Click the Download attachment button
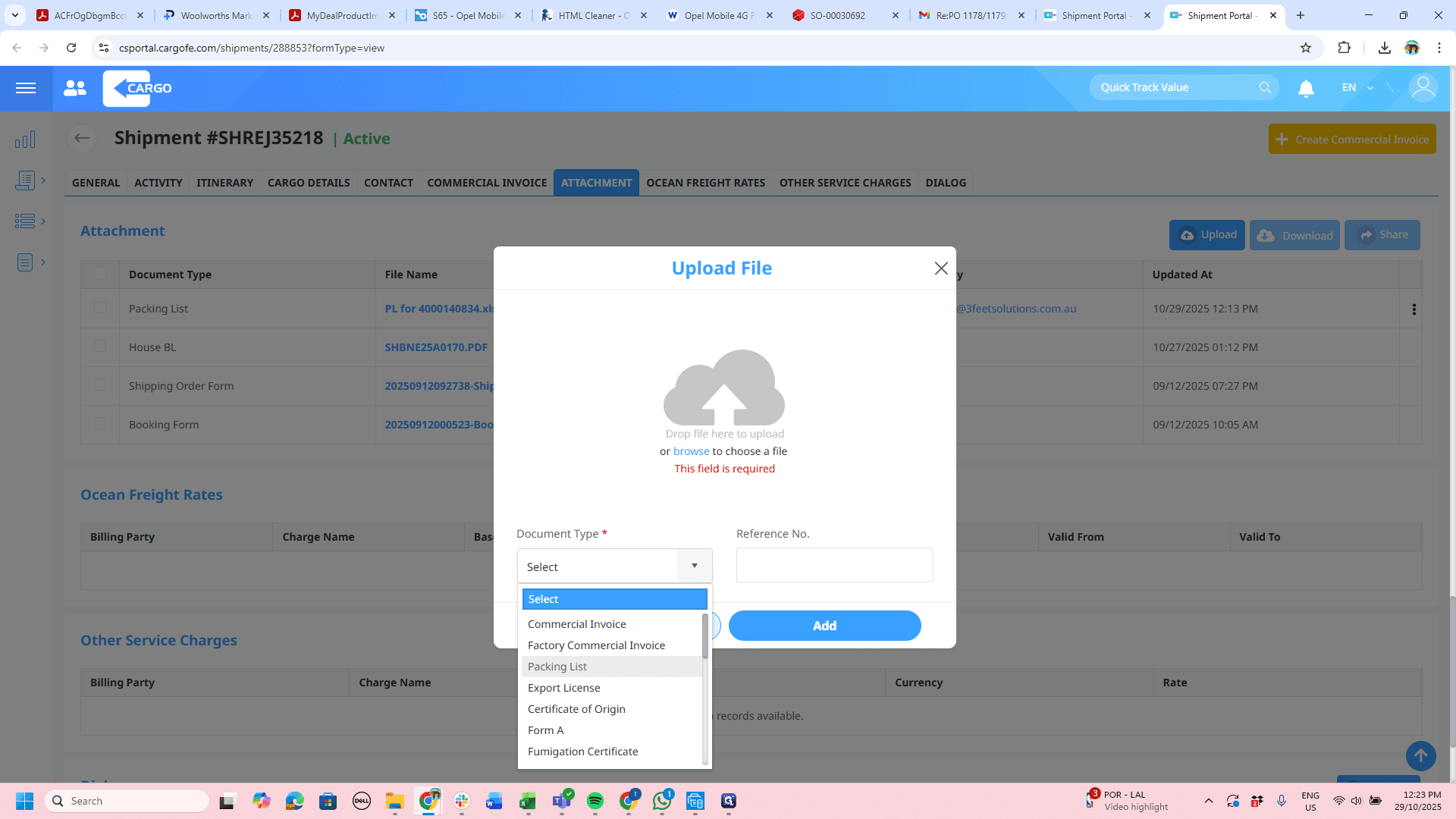This screenshot has width=1456, height=819. [x=1294, y=235]
